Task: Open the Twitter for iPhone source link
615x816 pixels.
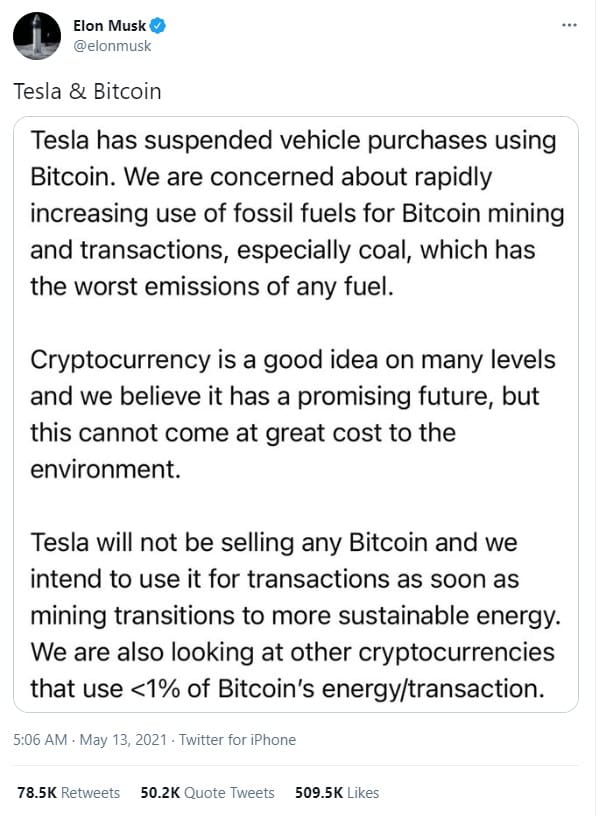Action: tap(237, 740)
